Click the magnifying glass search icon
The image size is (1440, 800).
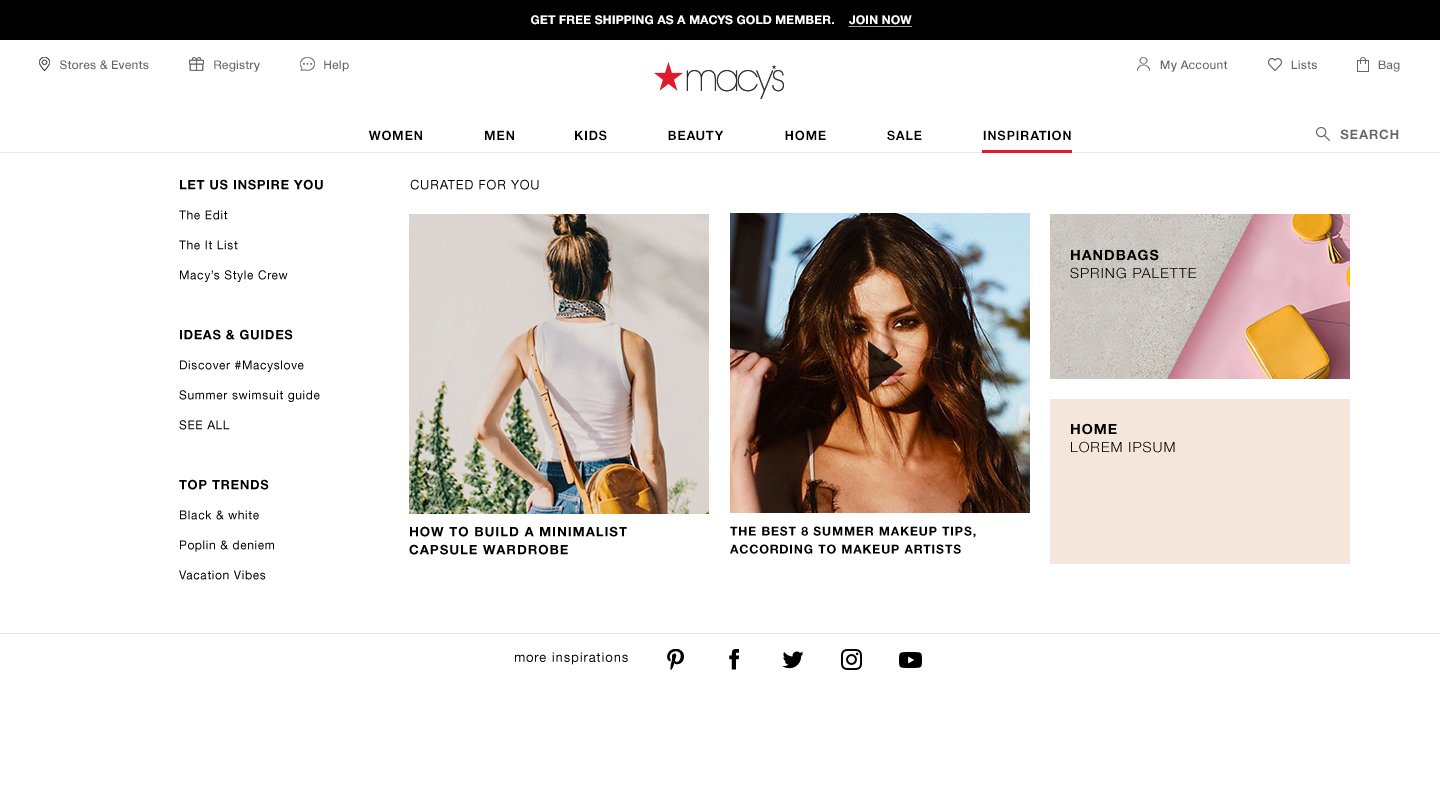pos(1322,134)
